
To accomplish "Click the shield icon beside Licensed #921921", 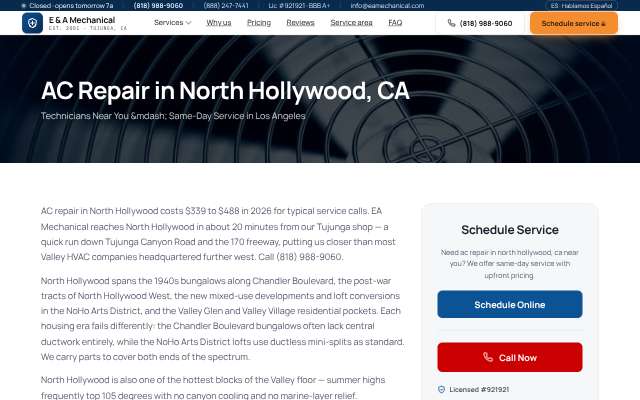I will tap(441, 389).
